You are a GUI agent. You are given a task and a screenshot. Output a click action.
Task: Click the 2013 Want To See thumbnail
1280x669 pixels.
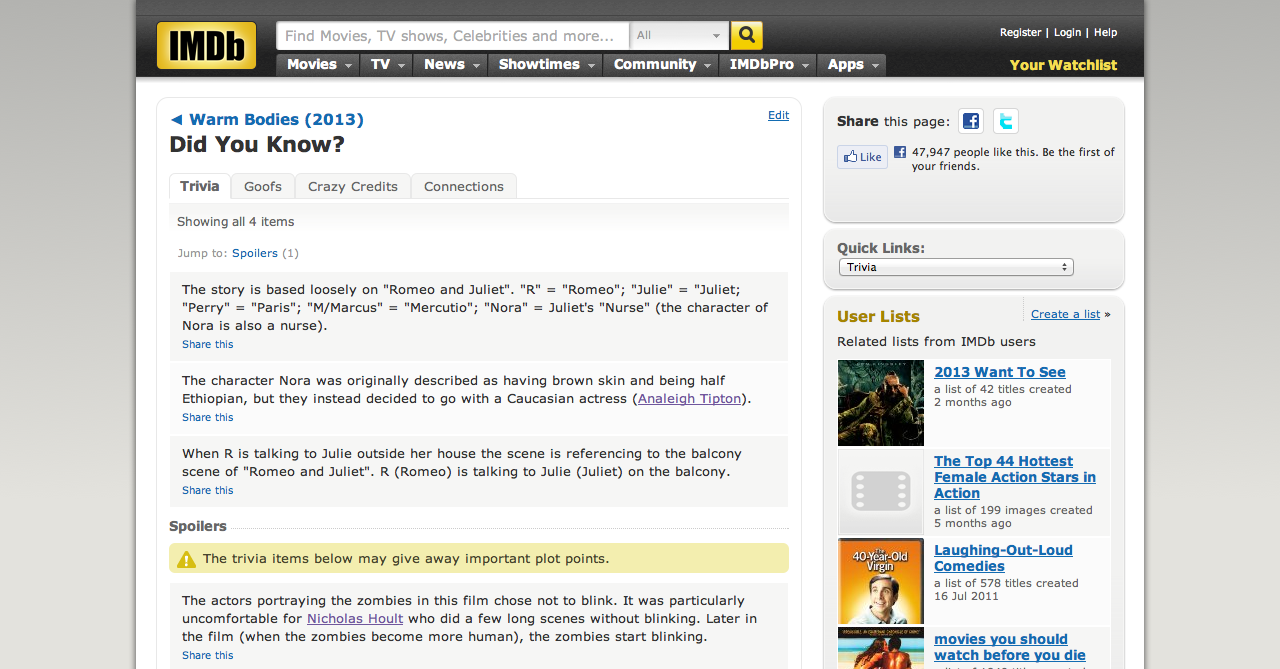tap(881, 403)
